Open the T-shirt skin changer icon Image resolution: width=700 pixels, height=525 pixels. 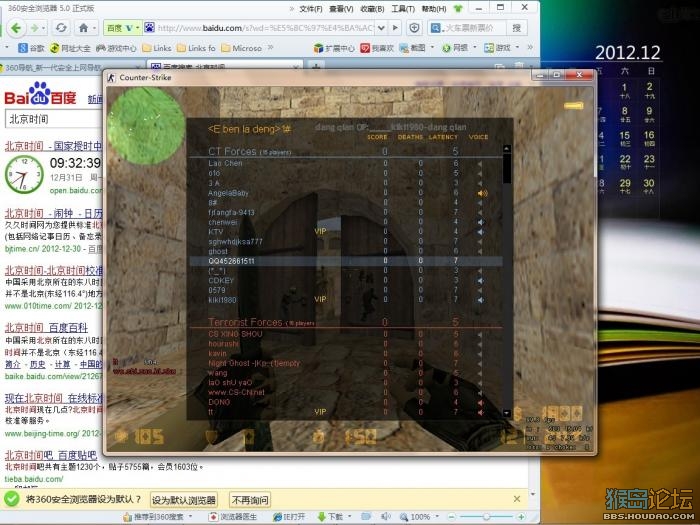pos(458,8)
